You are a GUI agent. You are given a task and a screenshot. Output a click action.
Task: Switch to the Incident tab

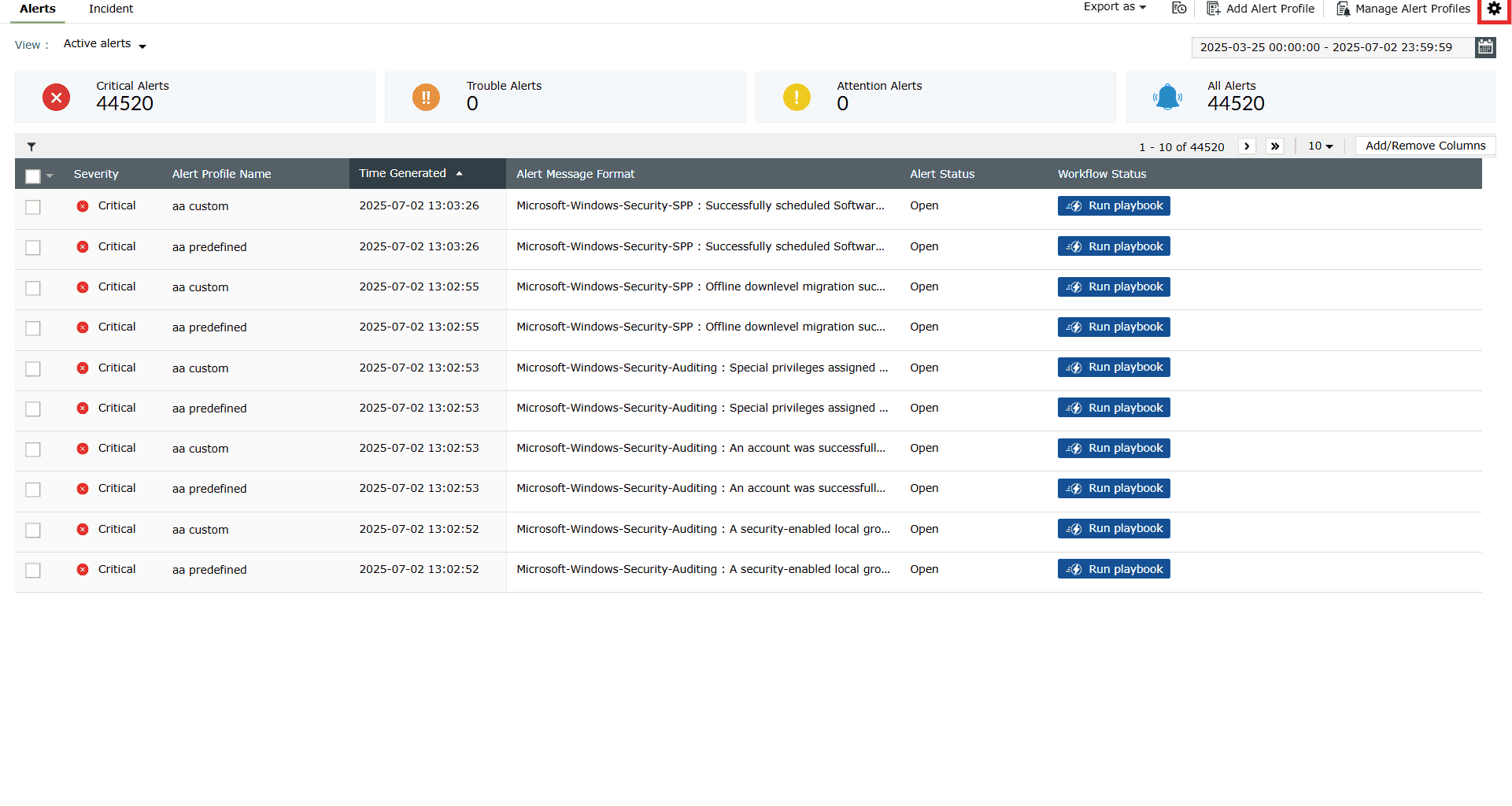(x=110, y=9)
